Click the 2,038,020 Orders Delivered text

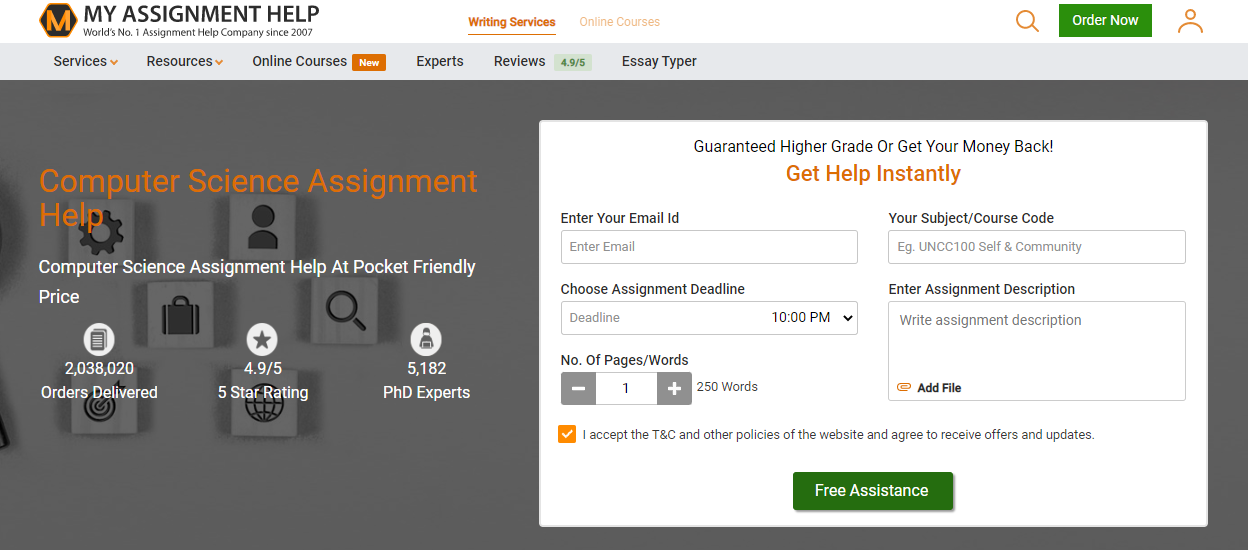coord(99,380)
